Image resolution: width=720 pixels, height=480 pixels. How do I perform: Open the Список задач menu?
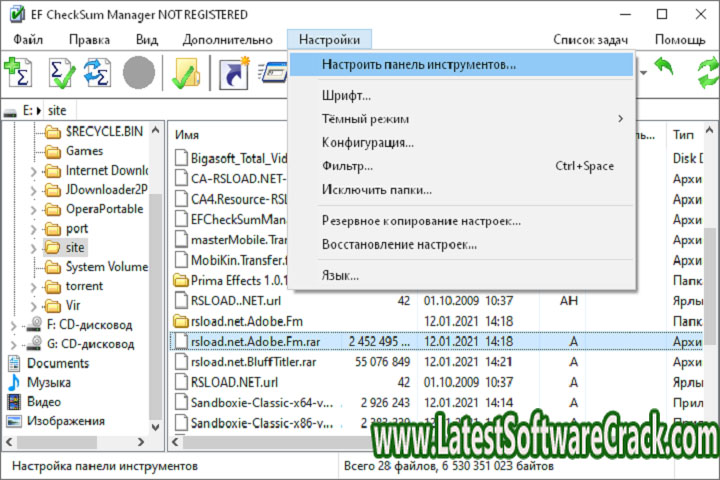pos(591,40)
